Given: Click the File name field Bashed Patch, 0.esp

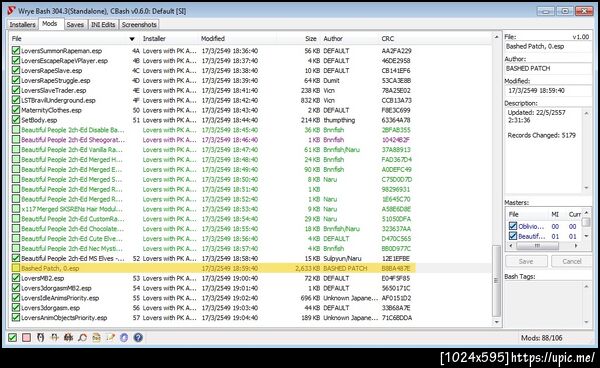Looking at the screenshot, I should (x=548, y=46).
